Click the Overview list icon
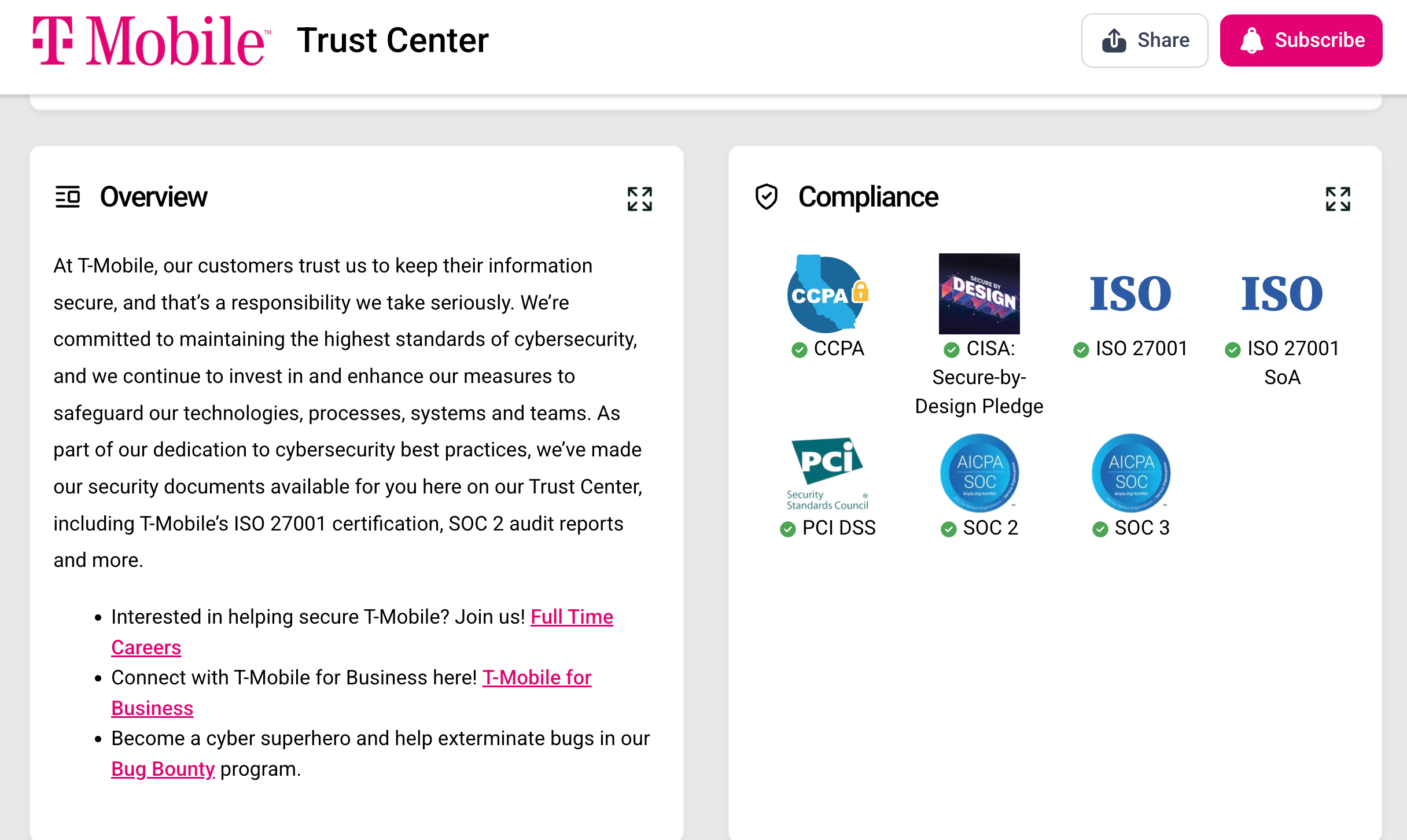1407x840 pixels. pyautogui.click(x=67, y=197)
